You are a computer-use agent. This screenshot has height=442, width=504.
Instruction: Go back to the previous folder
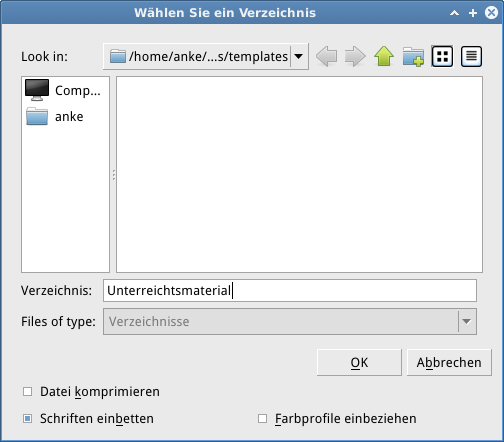pos(326,56)
